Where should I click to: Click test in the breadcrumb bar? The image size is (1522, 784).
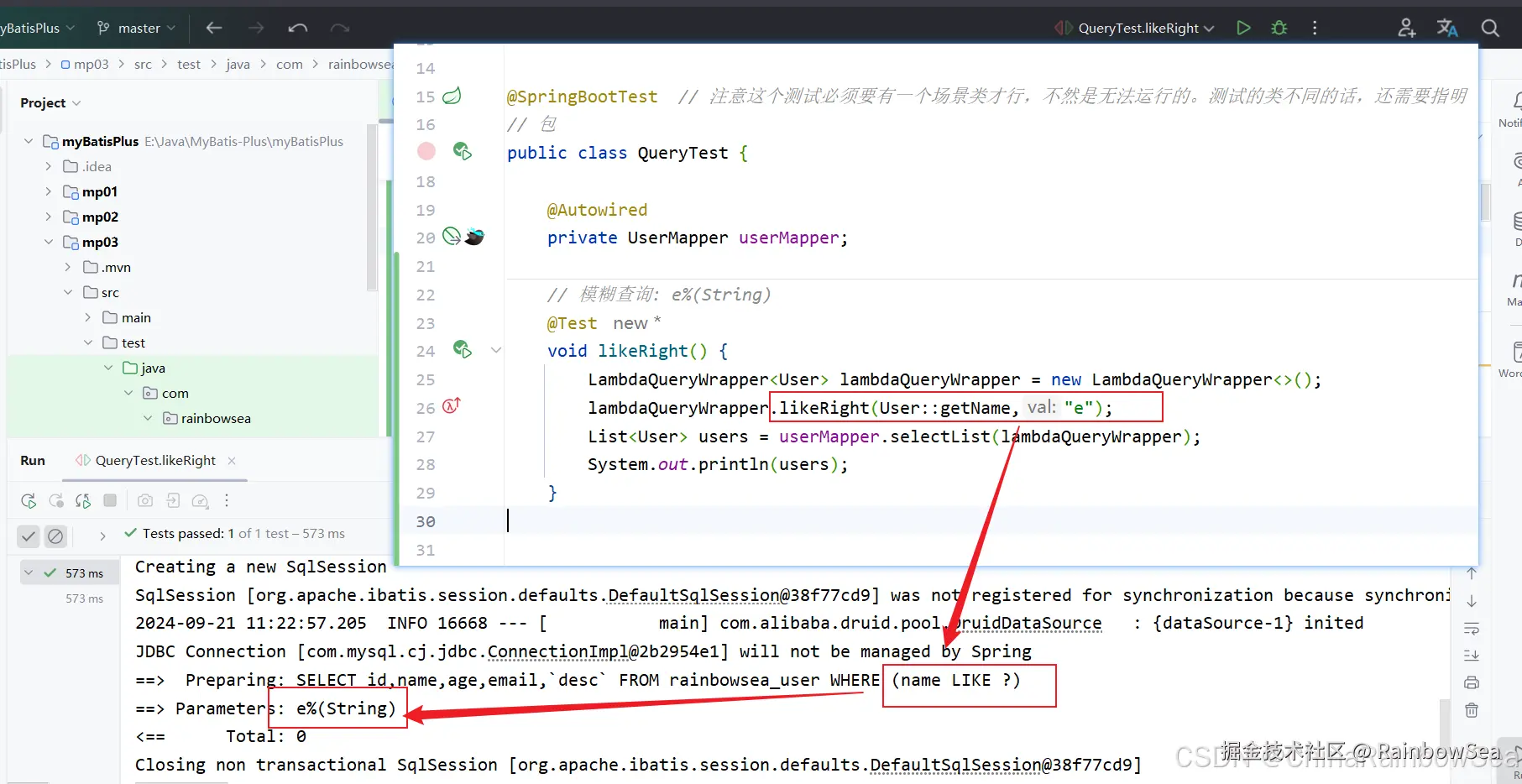click(189, 64)
